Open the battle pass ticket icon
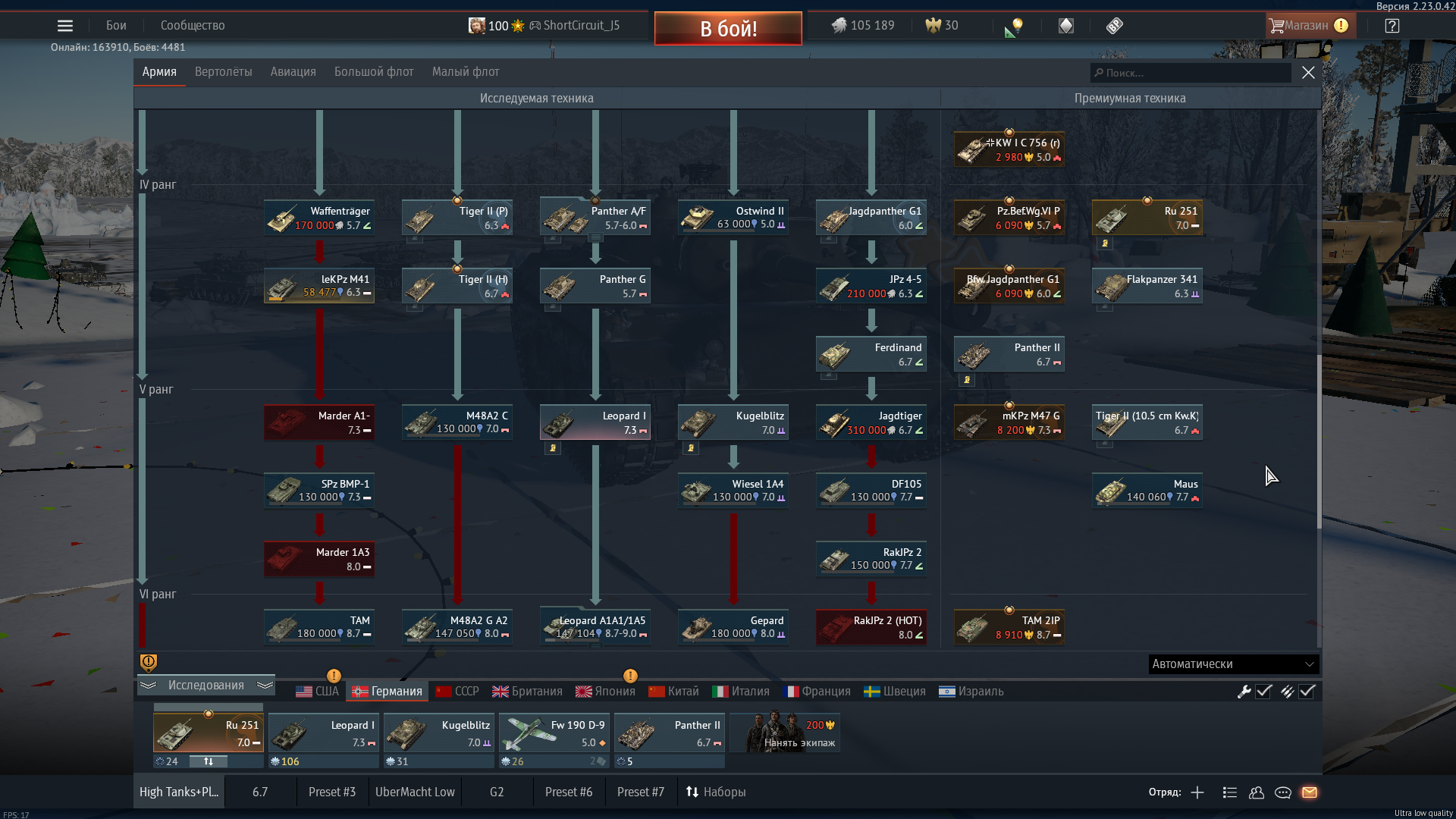This screenshot has height=819, width=1456. (1114, 26)
